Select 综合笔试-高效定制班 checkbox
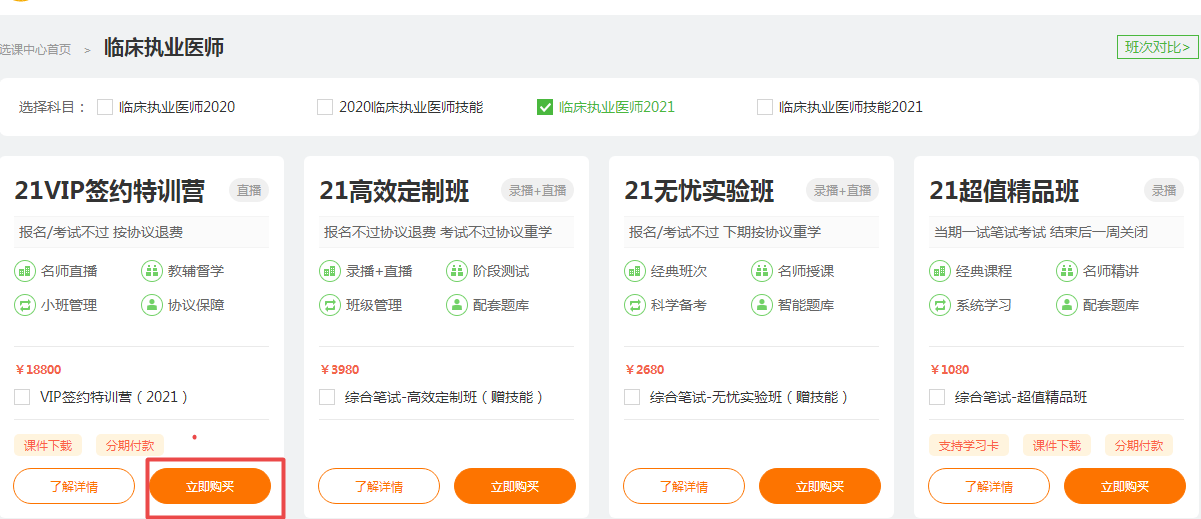Image resolution: width=1201 pixels, height=519 pixels. (x=327, y=397)
